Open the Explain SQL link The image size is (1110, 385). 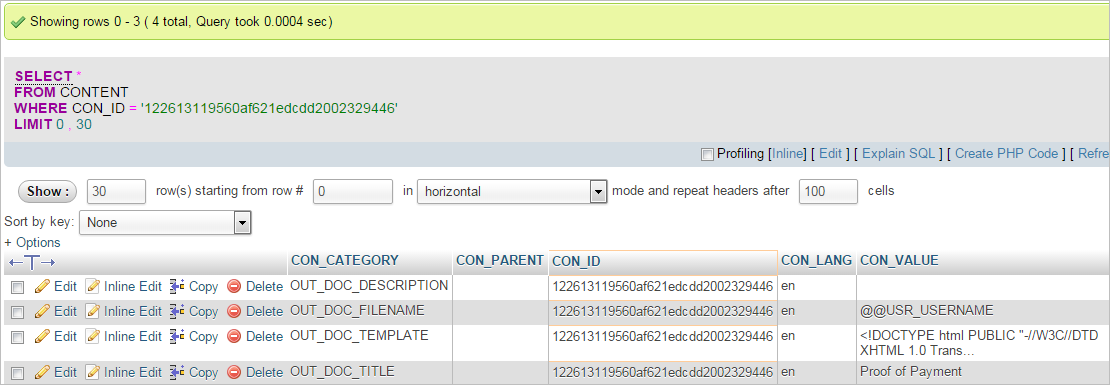click(x=899, y=154)
